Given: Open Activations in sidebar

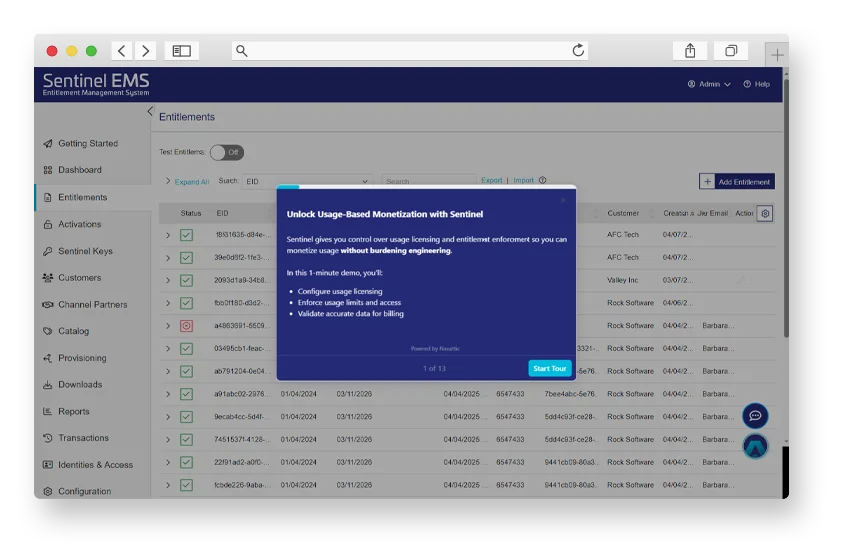Looking at the screenshot, I should coord(80,224).
